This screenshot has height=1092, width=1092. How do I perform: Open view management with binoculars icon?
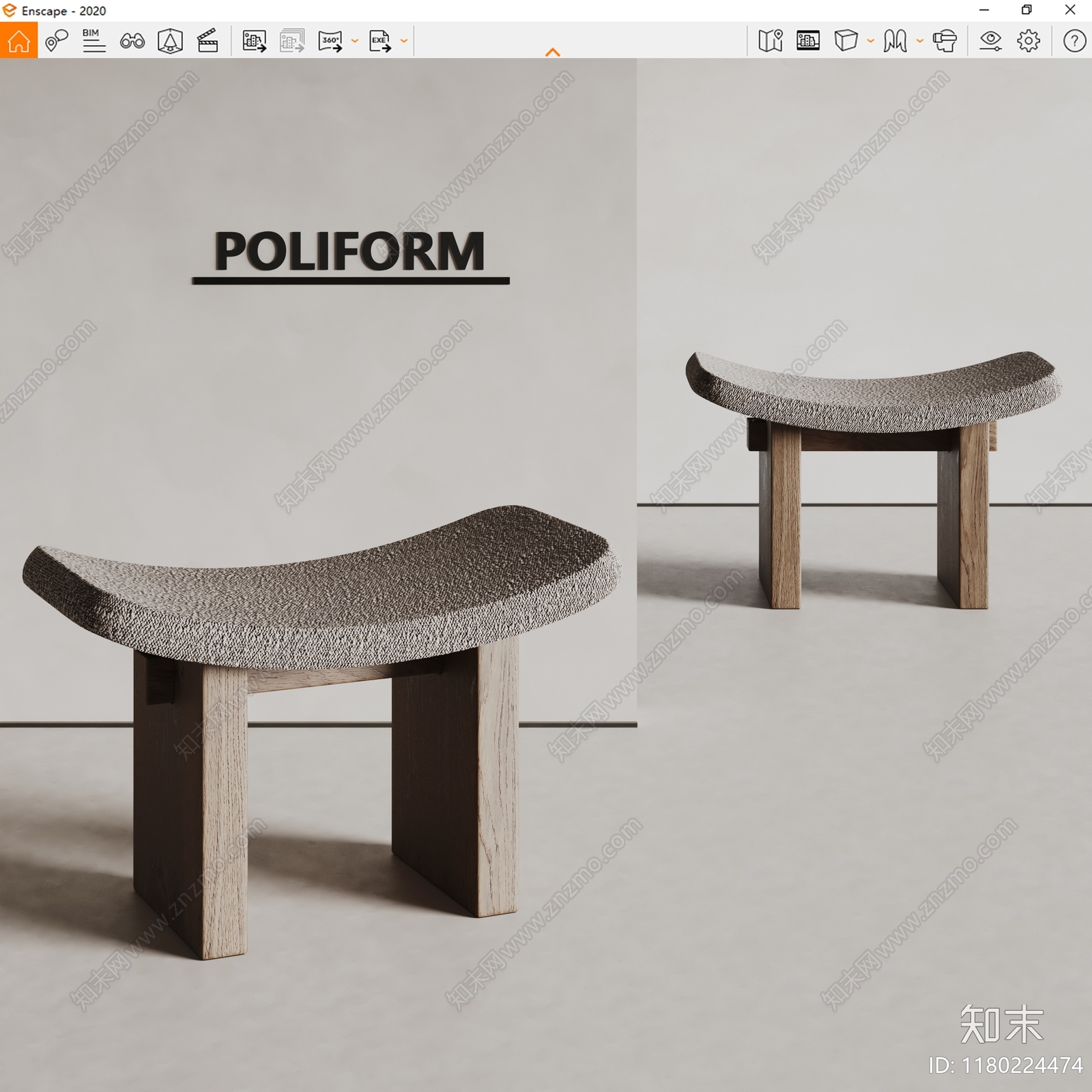point(132,42)
